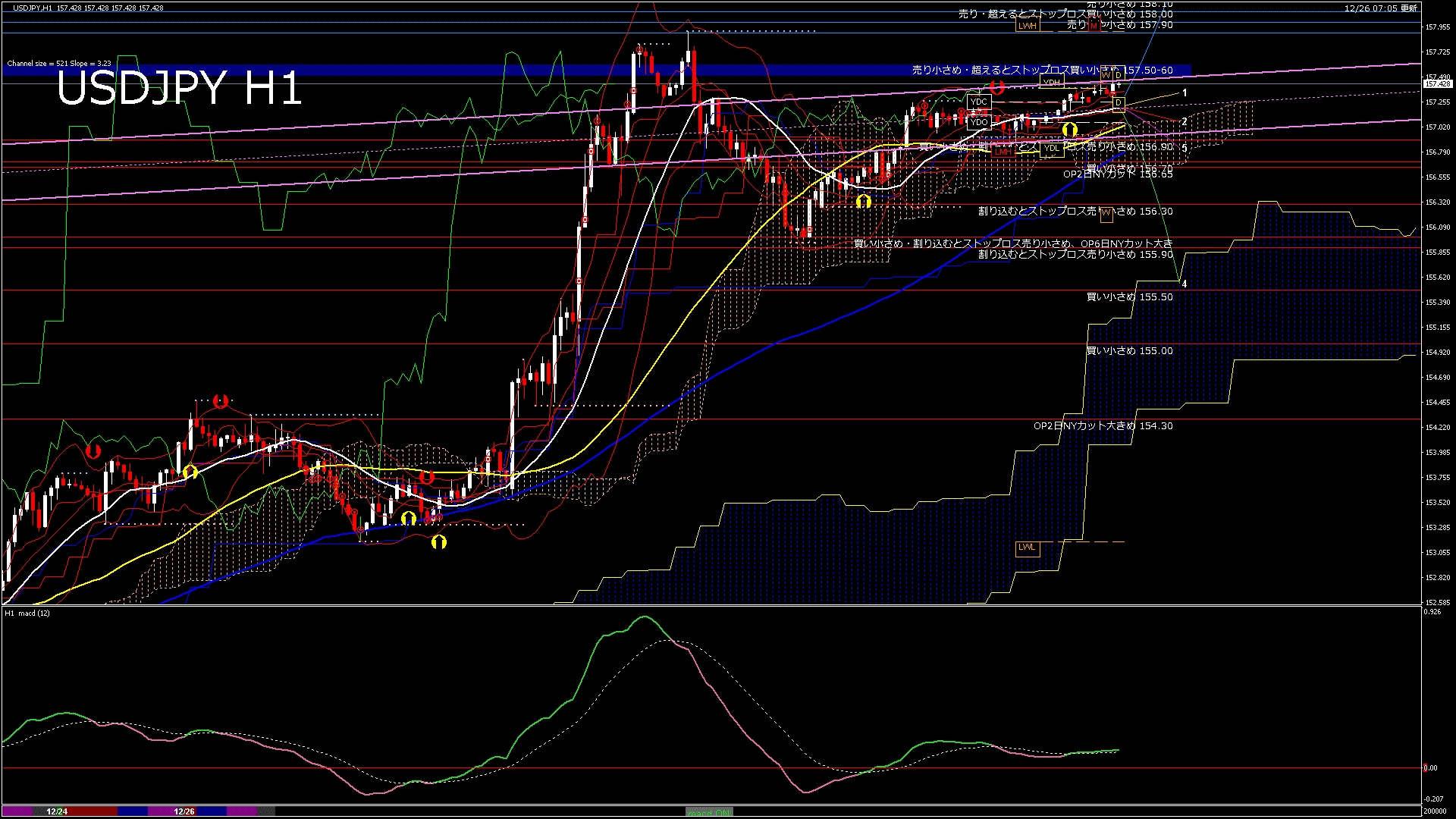1456x819 pixels.
Task: Click the H1 macd (12) indicator label
Action: [x=27, y=613]
